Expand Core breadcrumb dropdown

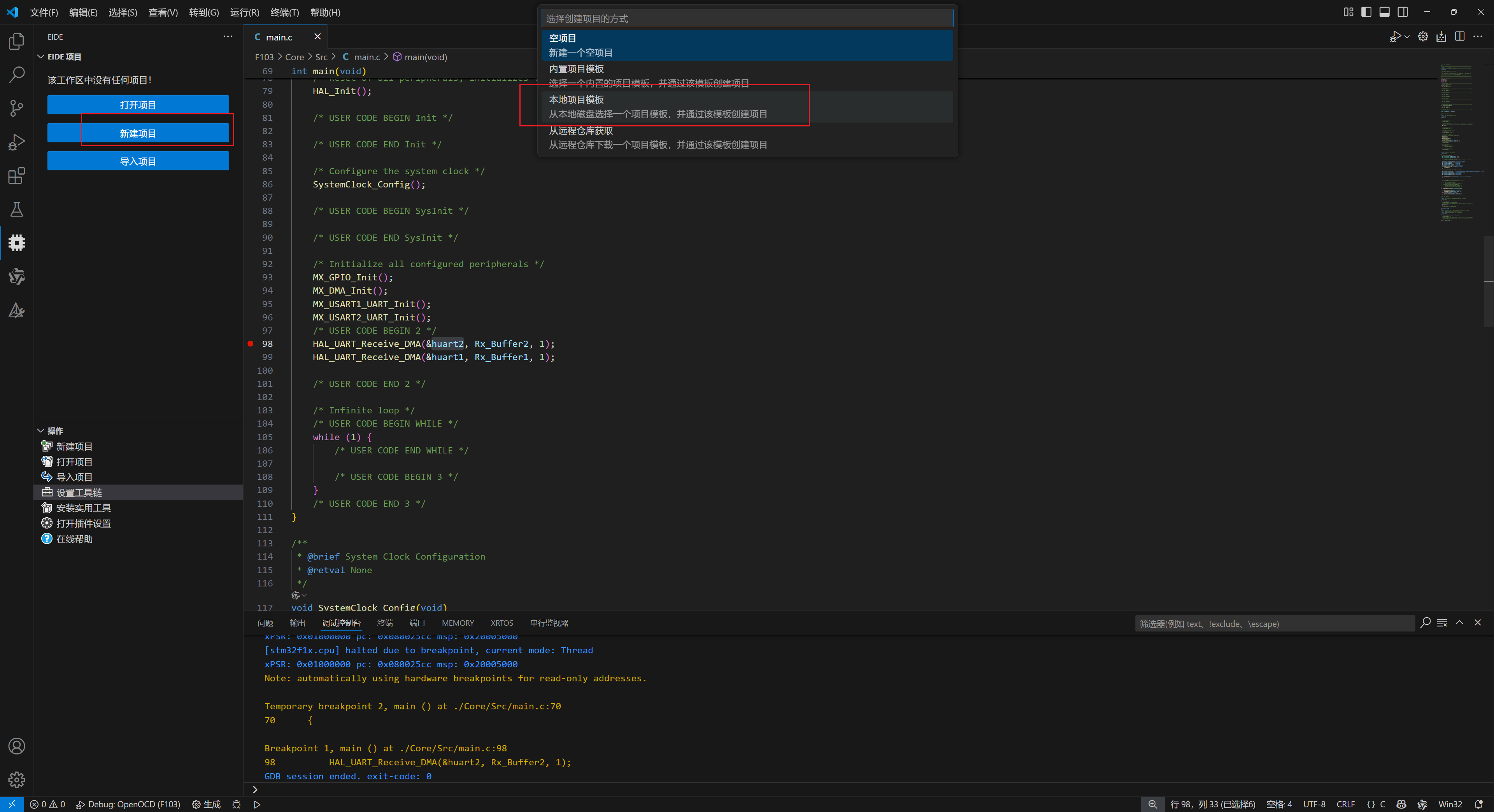coord(294,57)
